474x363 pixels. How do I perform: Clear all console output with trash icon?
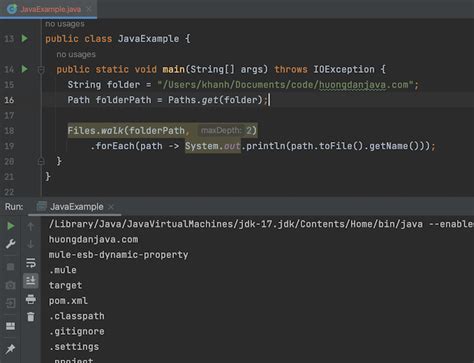31,317
